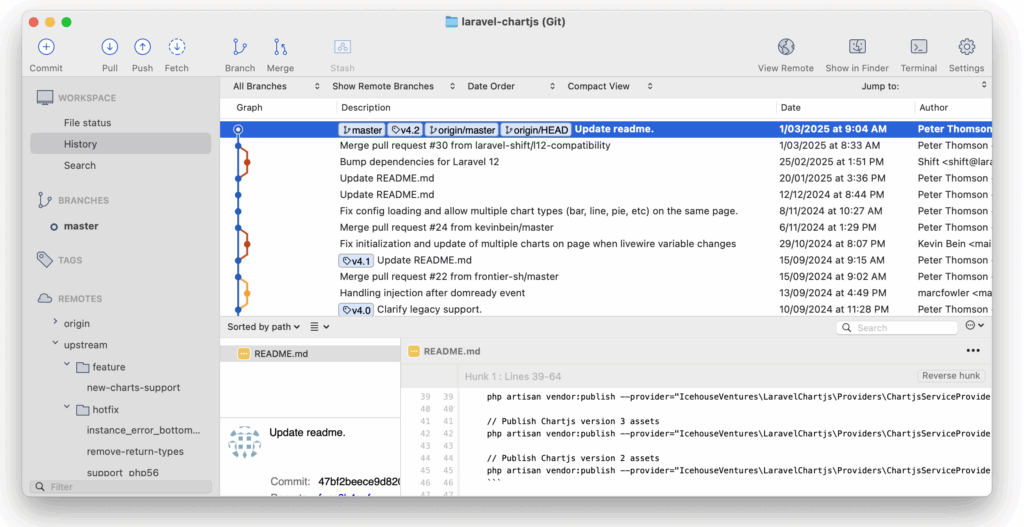Select the 'Bump dependencies for Laravel 12' commit
1024x527 pixels.
(605, 162)
